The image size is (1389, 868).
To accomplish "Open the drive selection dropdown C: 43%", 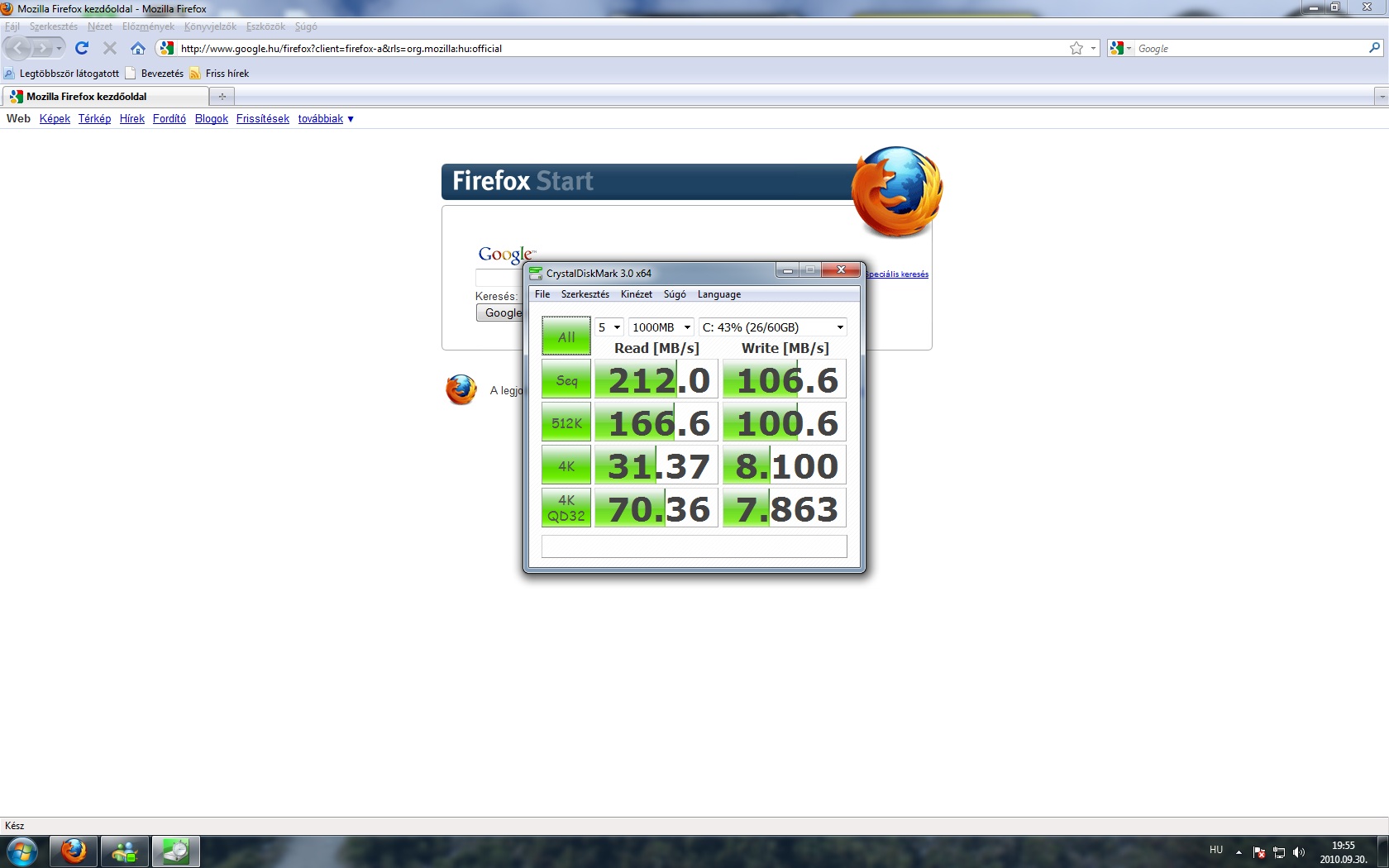I will pos(773,327).
